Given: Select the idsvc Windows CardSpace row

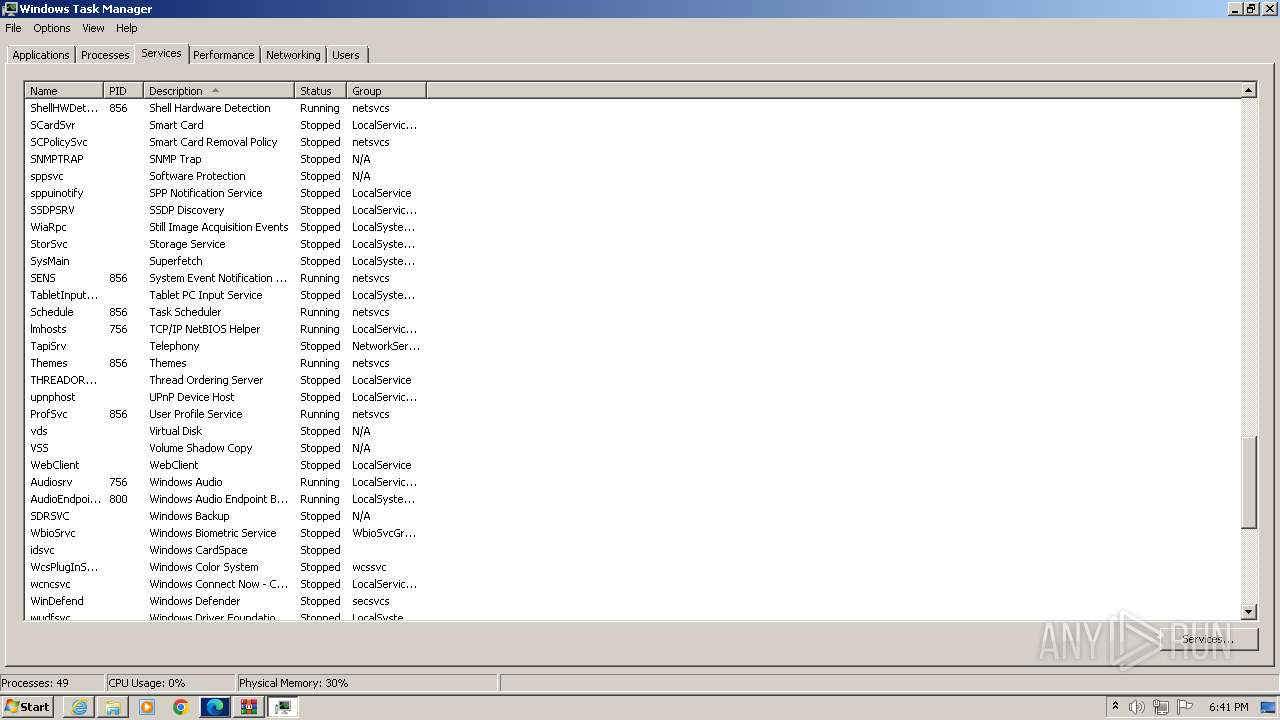Looking at the screenshot, I should (226, 550).
